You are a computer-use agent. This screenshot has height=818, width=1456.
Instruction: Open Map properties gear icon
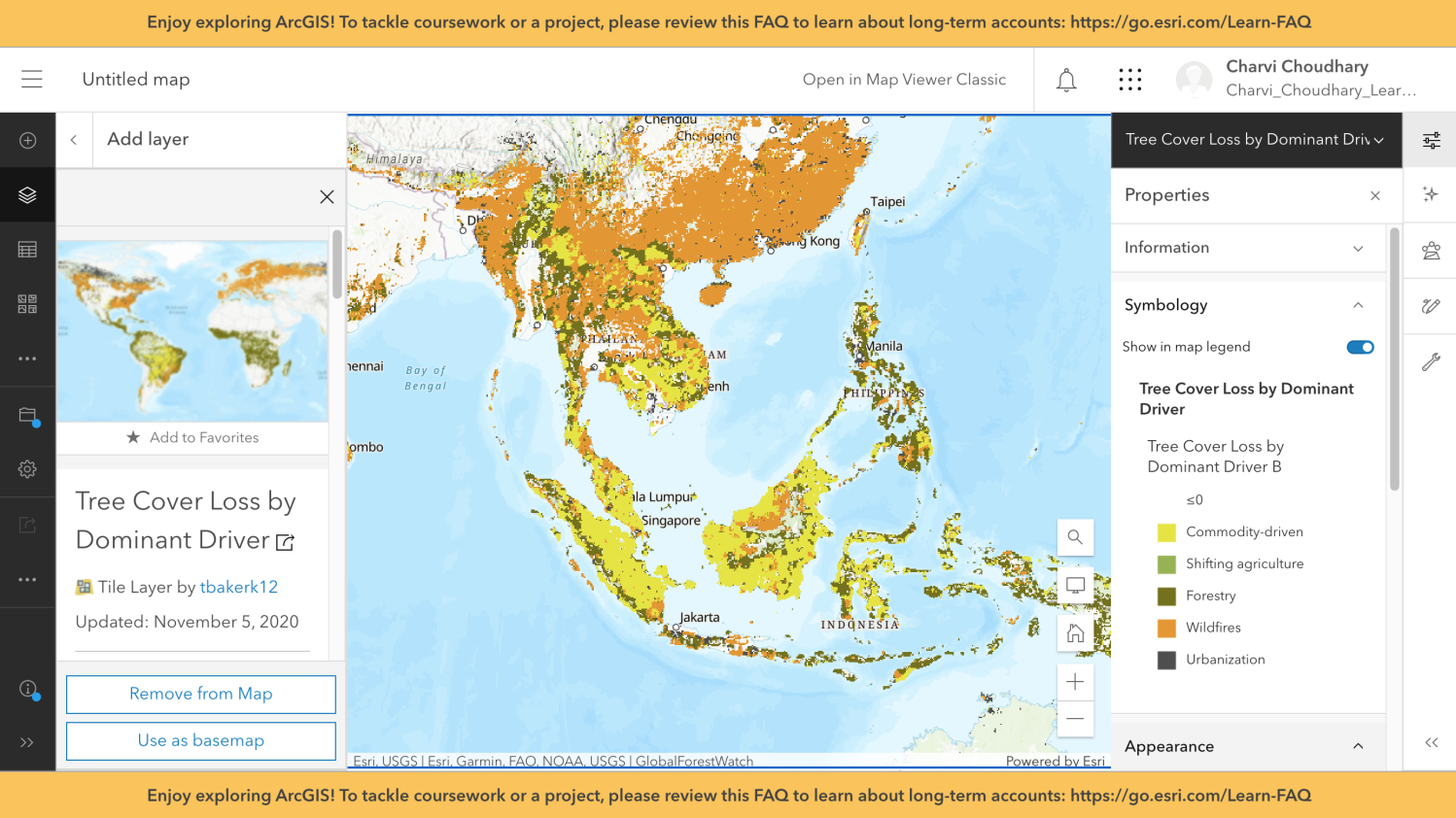coord(27,469)
